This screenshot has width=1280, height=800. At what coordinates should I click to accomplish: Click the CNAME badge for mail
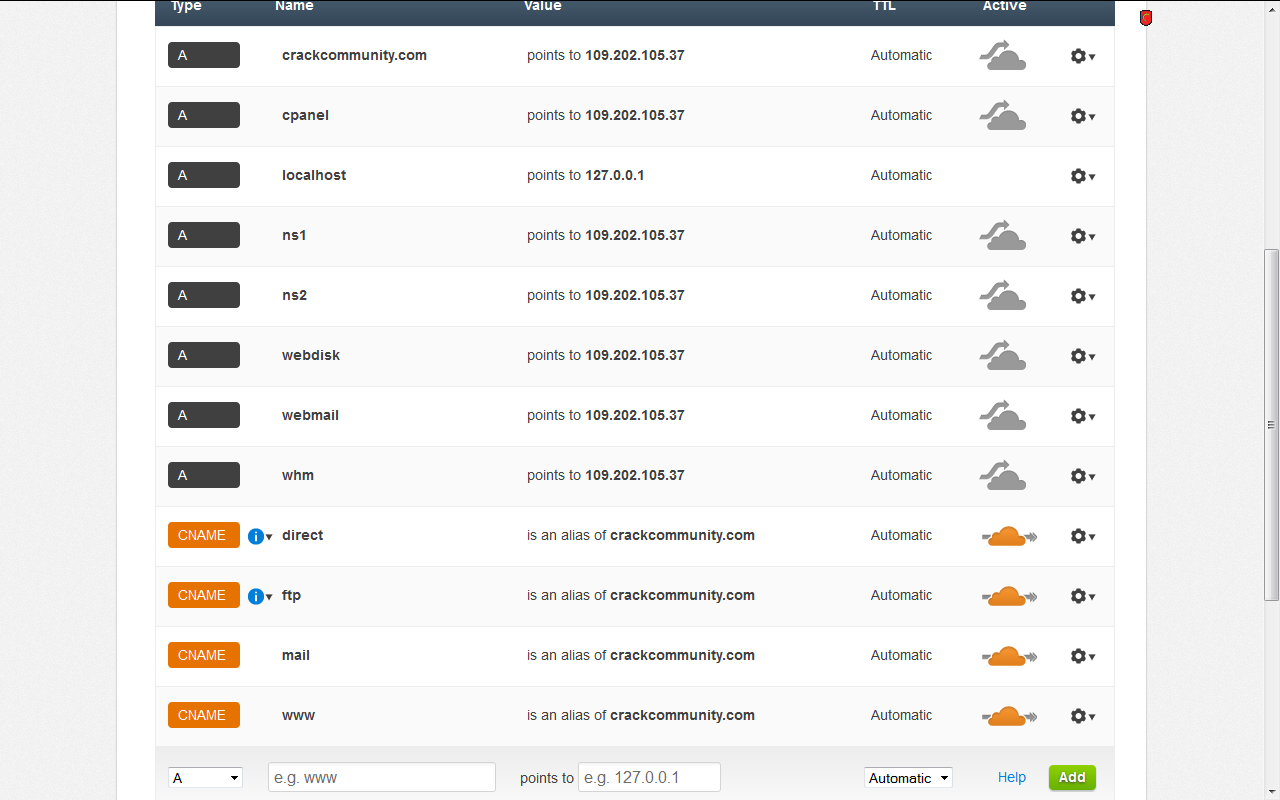coord(204,655)
